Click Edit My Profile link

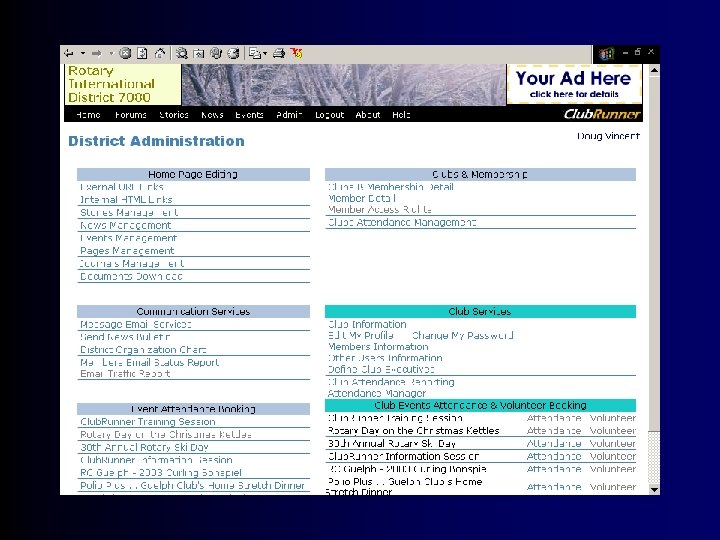(361, 335)
